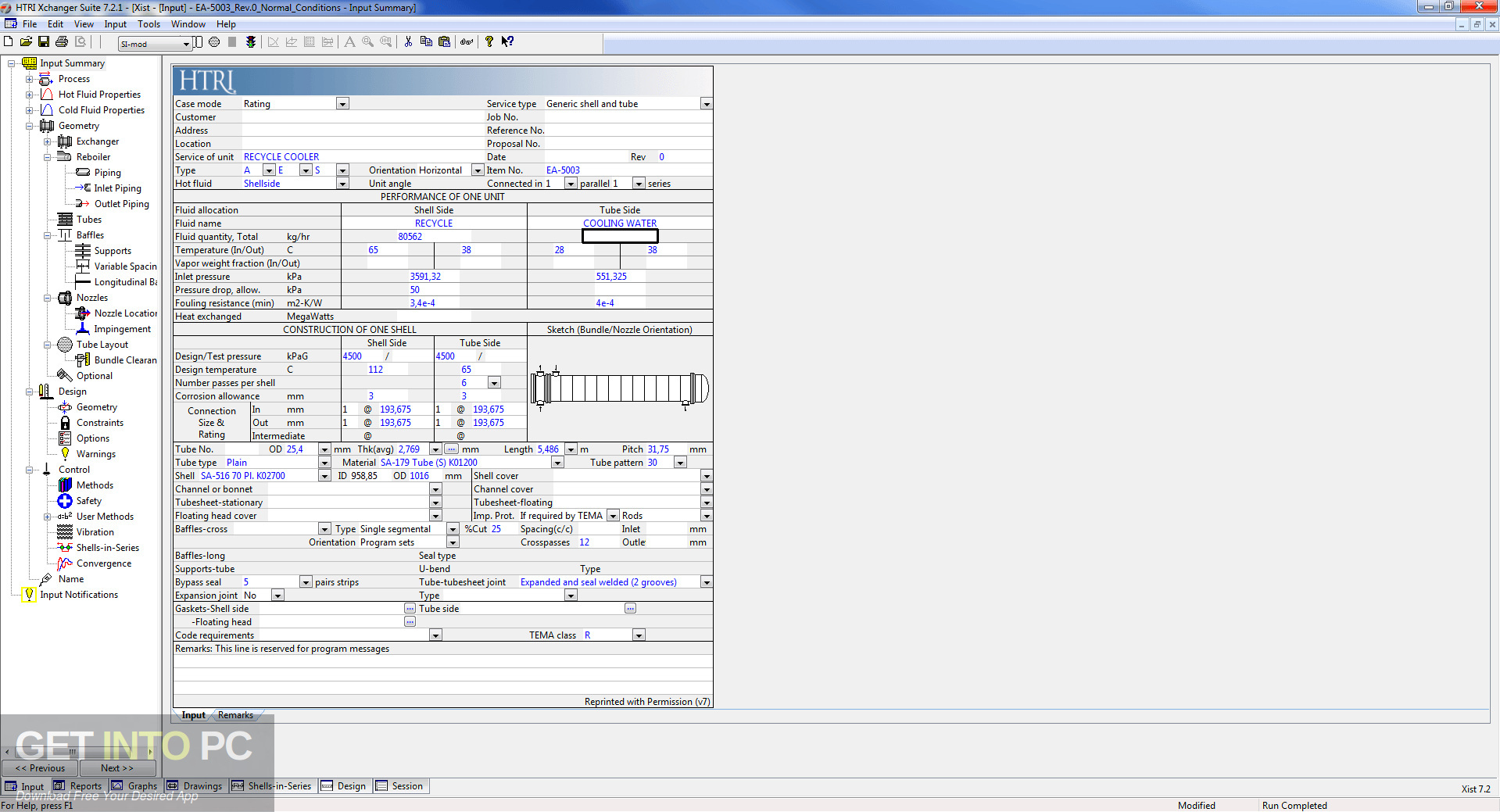Open the Orientation Horizontal dropdown
The image size is (1500, 812).
478,170
